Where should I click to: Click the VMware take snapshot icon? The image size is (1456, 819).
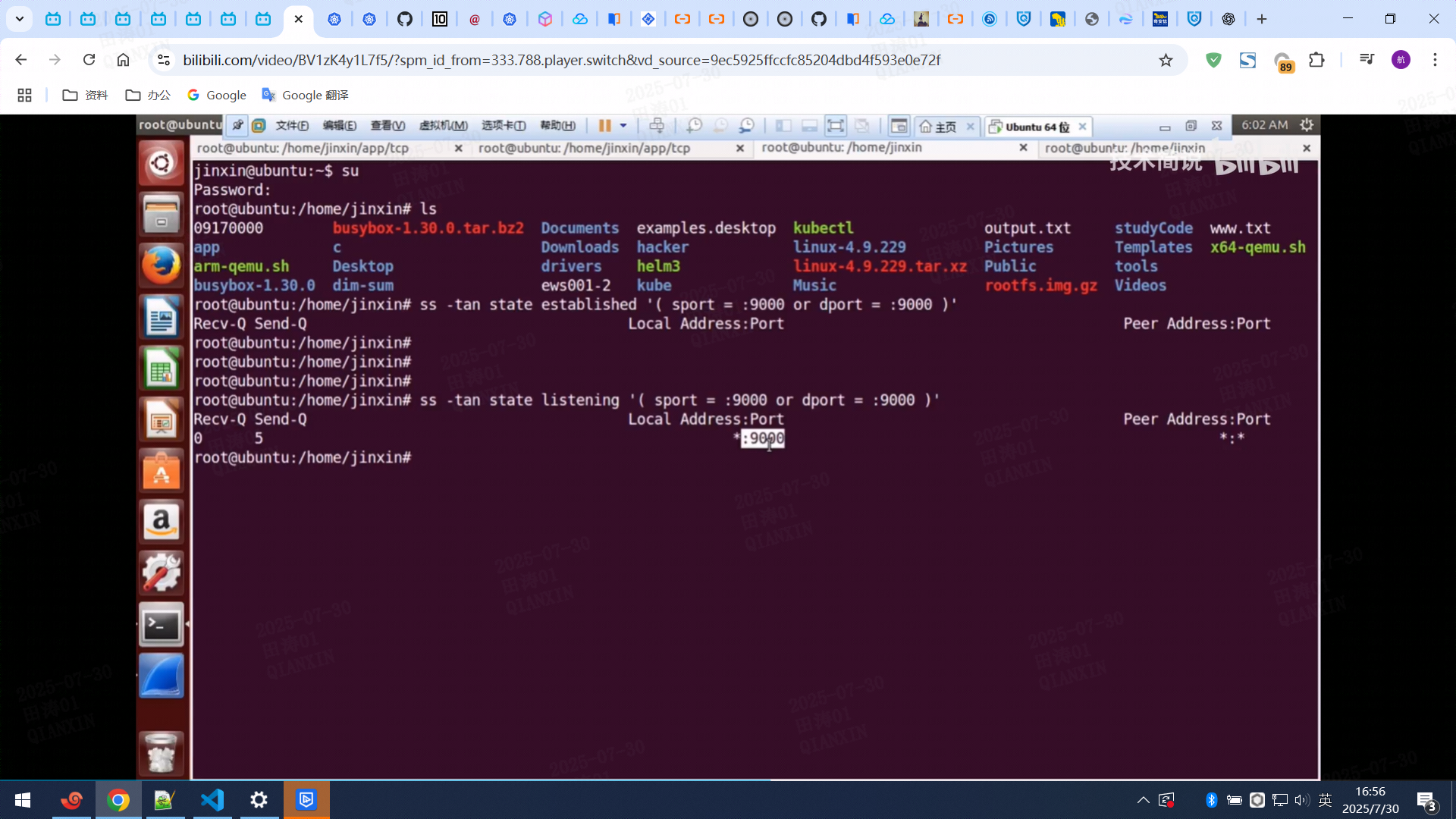694,126
